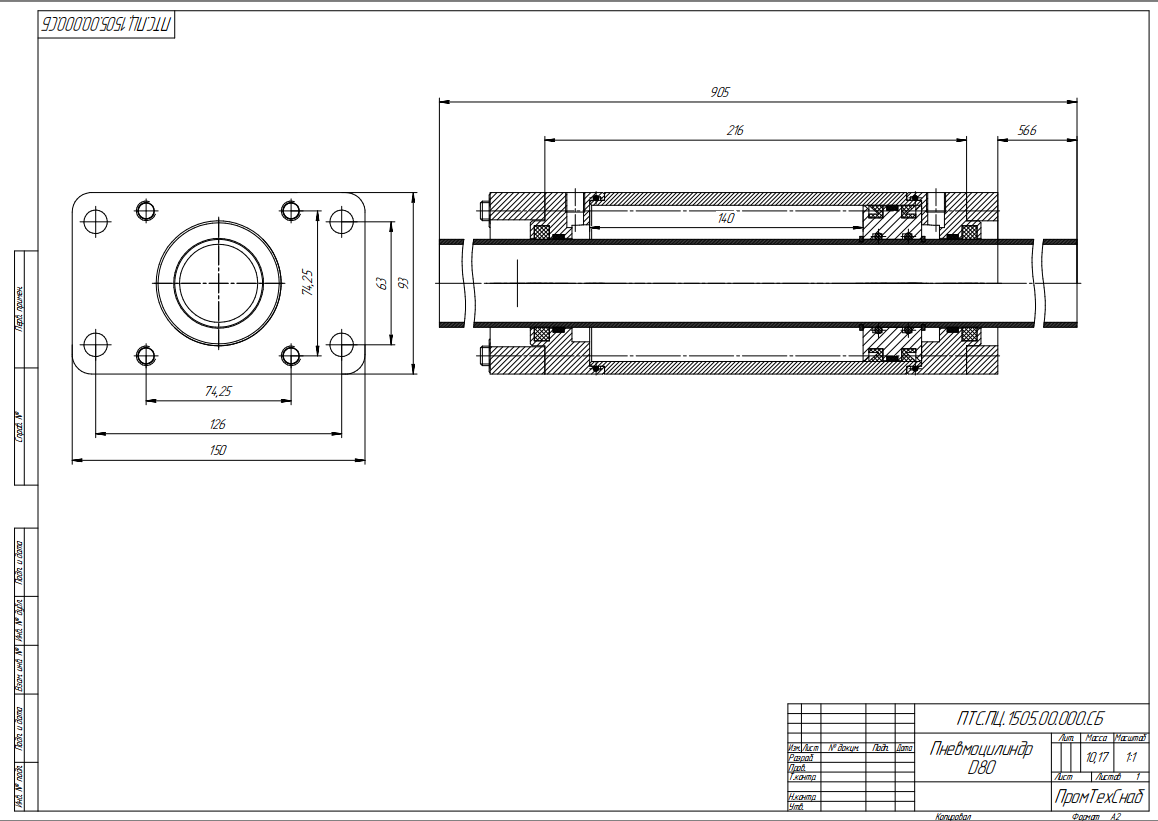Select the mass value 10,17
This screenshot has width=1158, height=821.
[x=1097, y=757]
